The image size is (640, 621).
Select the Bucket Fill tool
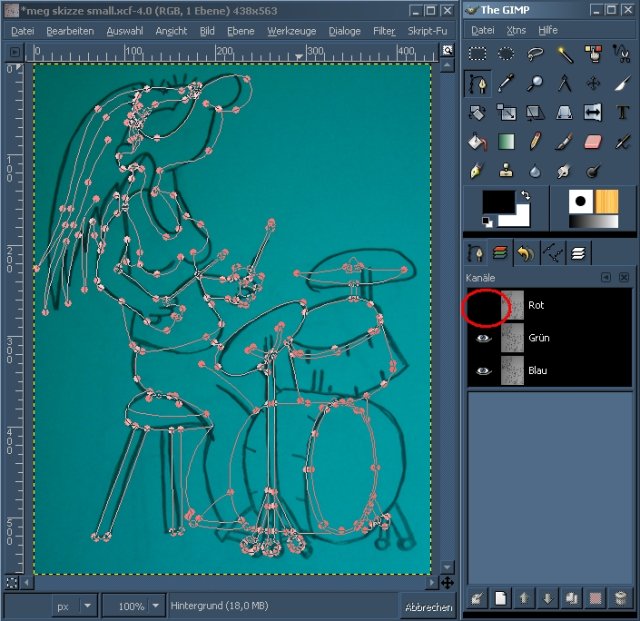click(477, 142)
